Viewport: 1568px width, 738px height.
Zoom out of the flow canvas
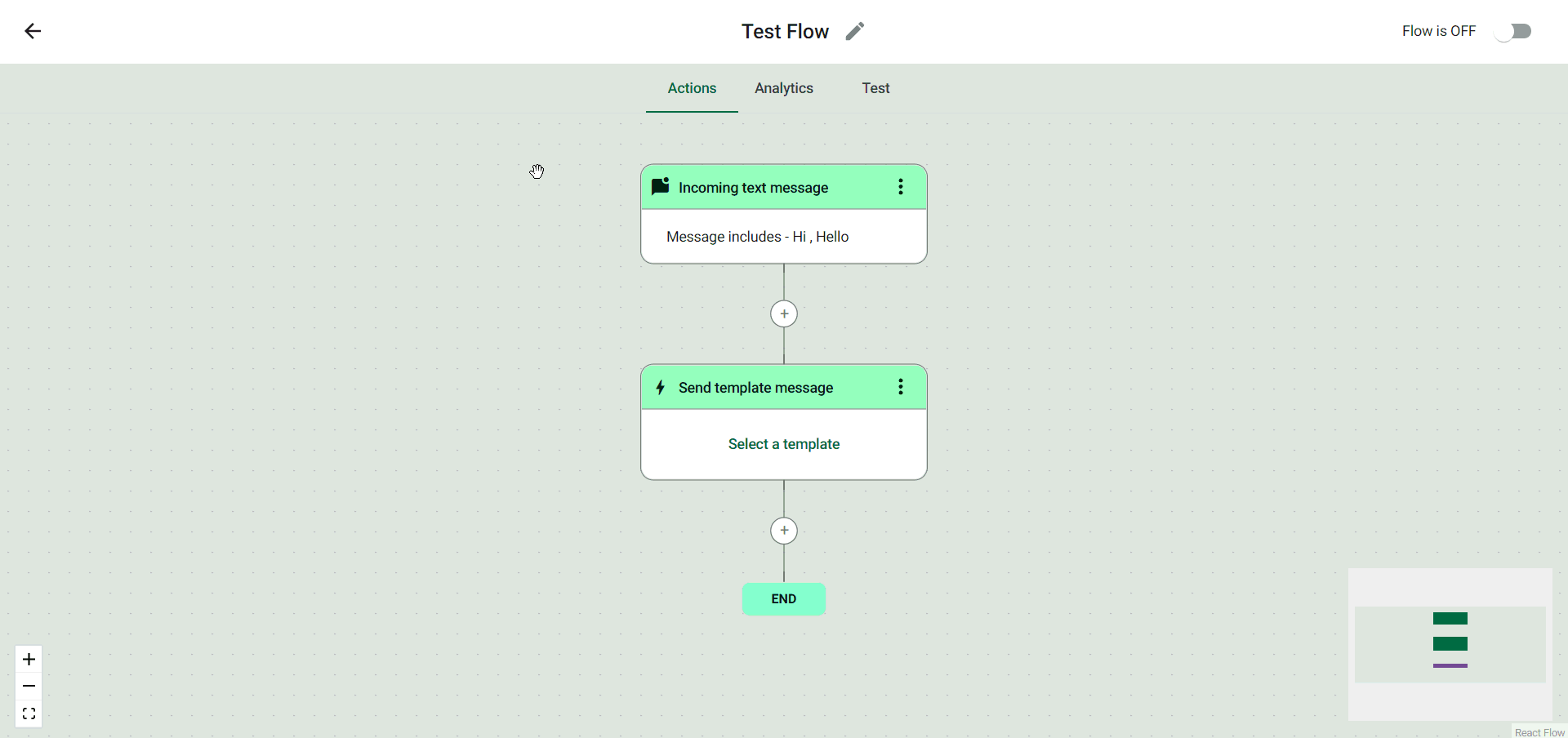29,687
